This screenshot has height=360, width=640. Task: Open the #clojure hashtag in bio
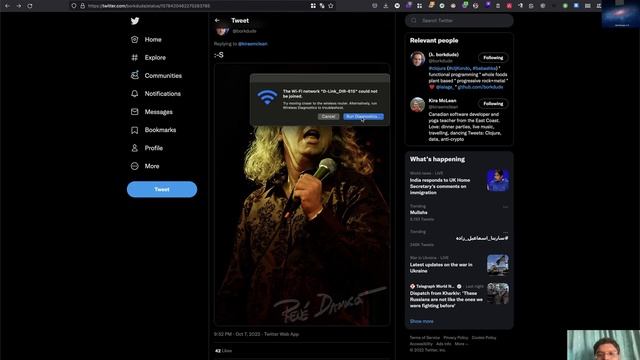(437, 68)
